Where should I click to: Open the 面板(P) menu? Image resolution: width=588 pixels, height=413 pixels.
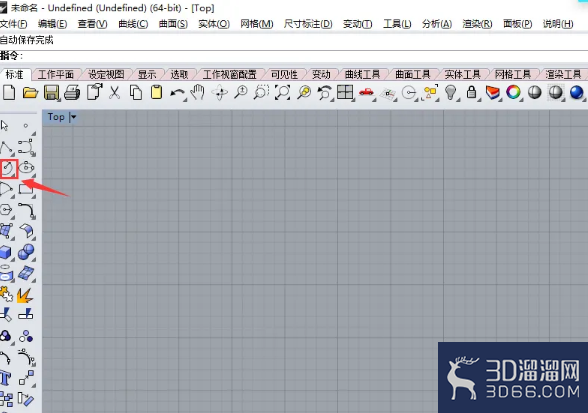[518, 24]
